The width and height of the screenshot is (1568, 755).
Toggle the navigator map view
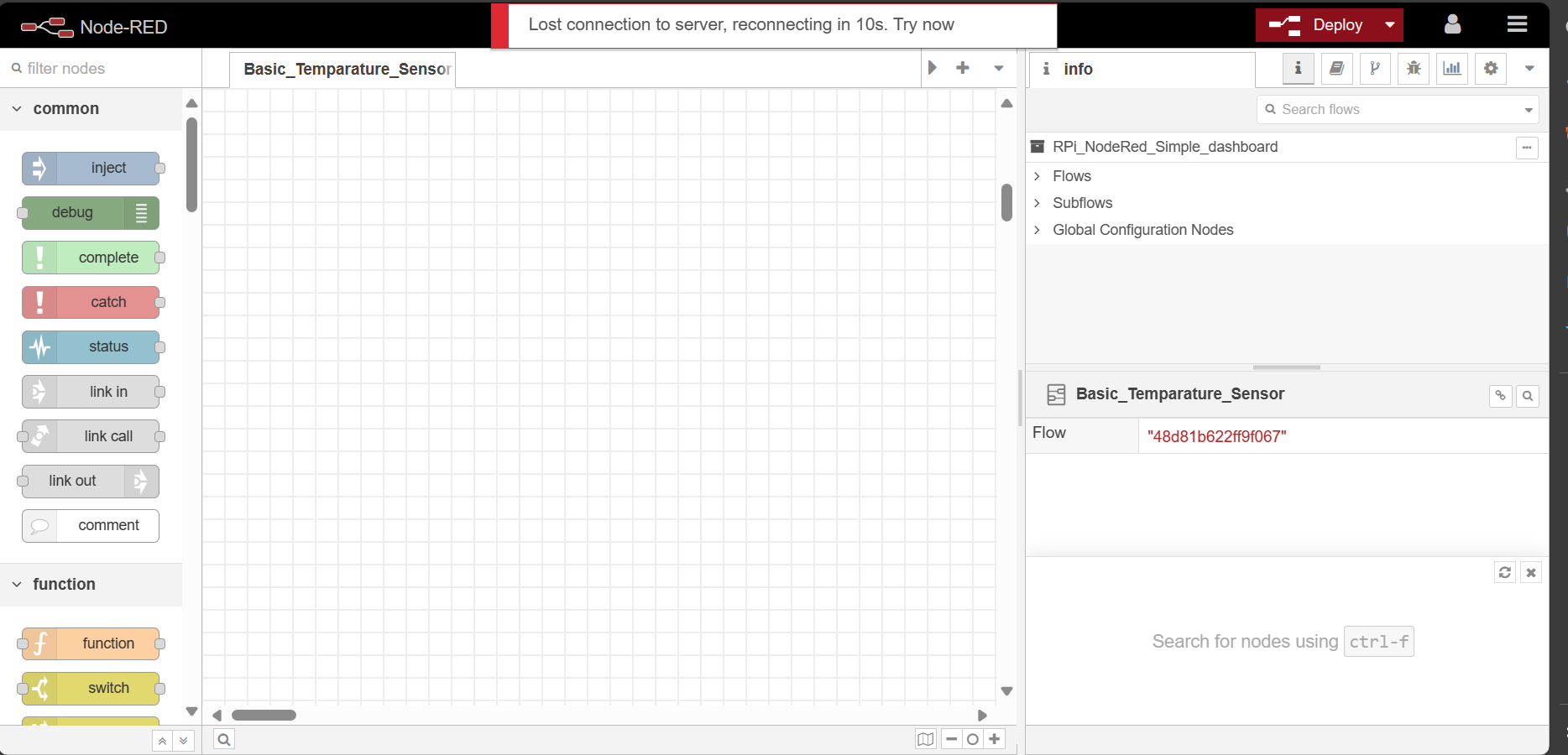coord(926,739)
